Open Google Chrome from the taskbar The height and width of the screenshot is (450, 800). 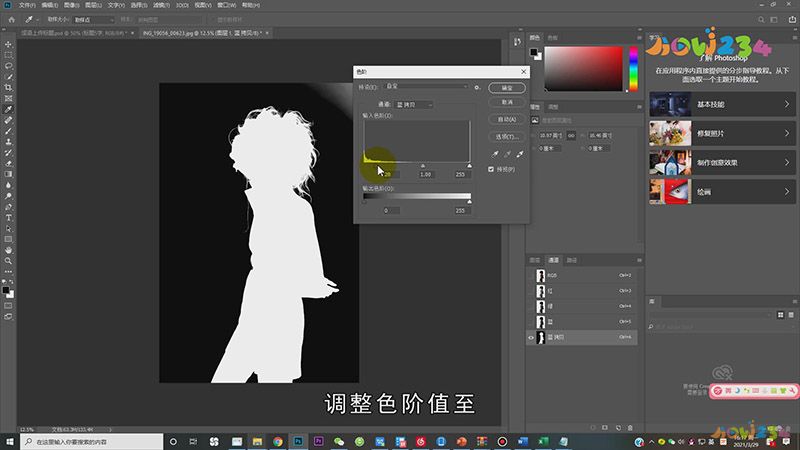pos(278,441)
